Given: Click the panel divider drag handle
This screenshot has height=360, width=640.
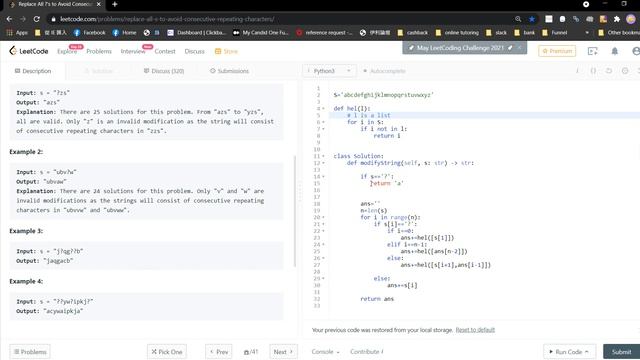Looking at the screenshot, I should tap(300, 192).
